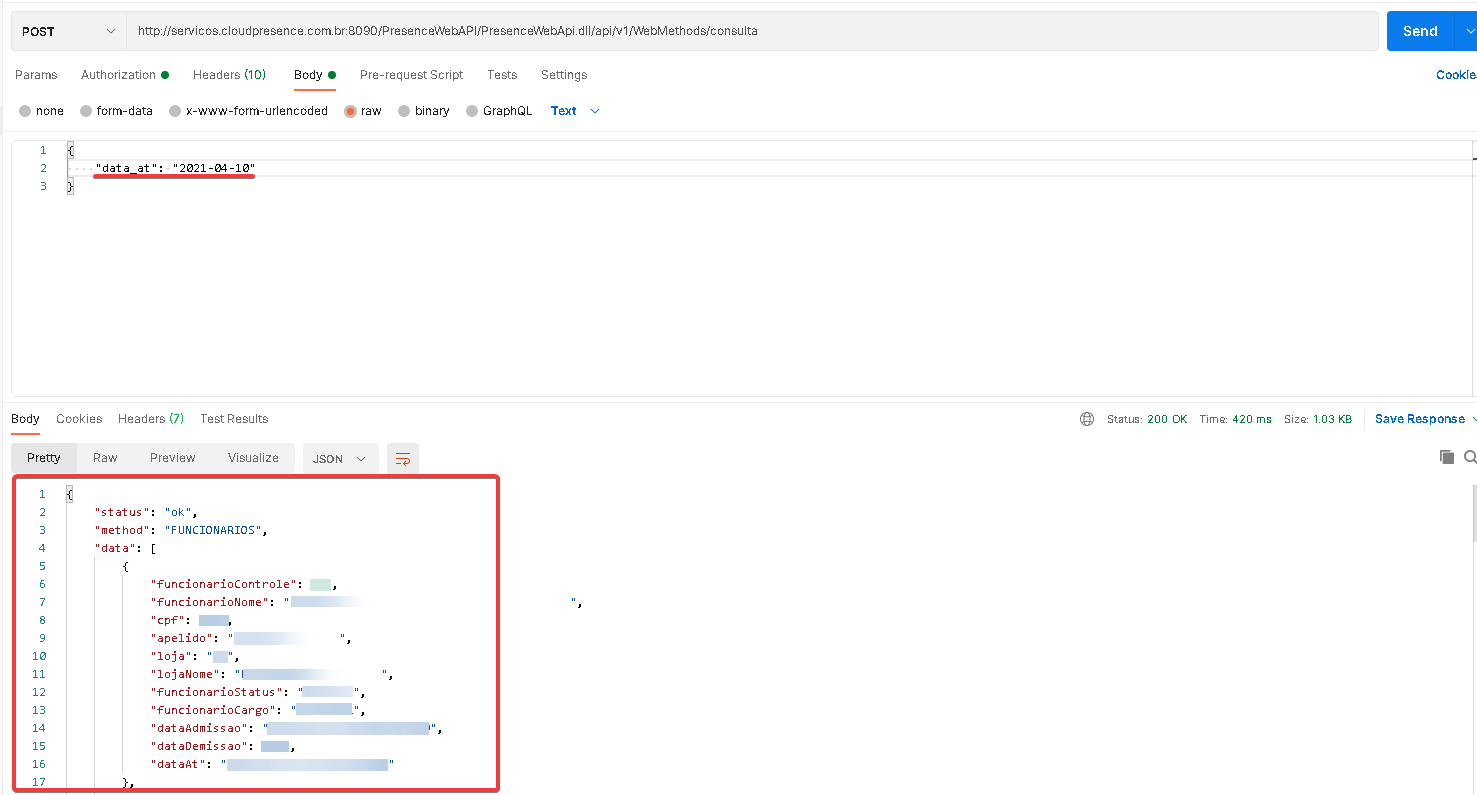
Task: Click the "method": "FUNCIONARIOS" line
Action: pyautogui.click(x=181, y=530)
